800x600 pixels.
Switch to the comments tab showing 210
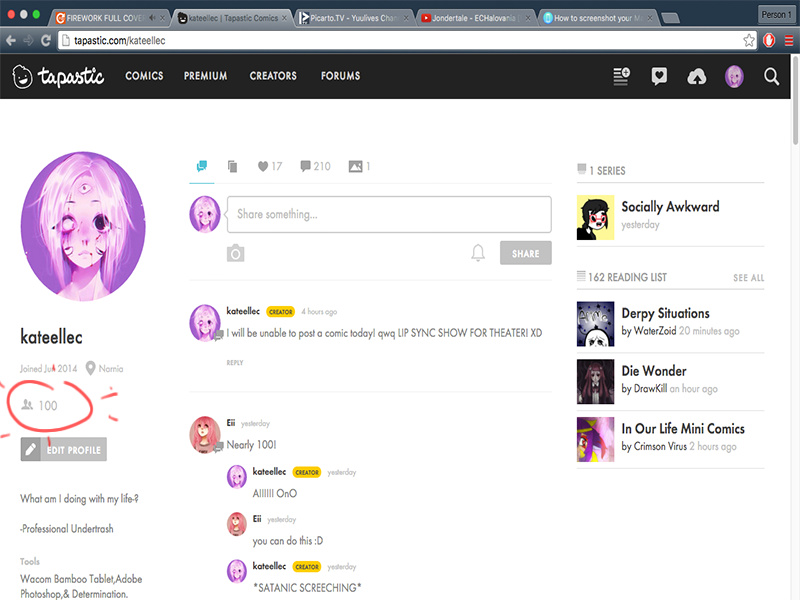click(315, 166)
